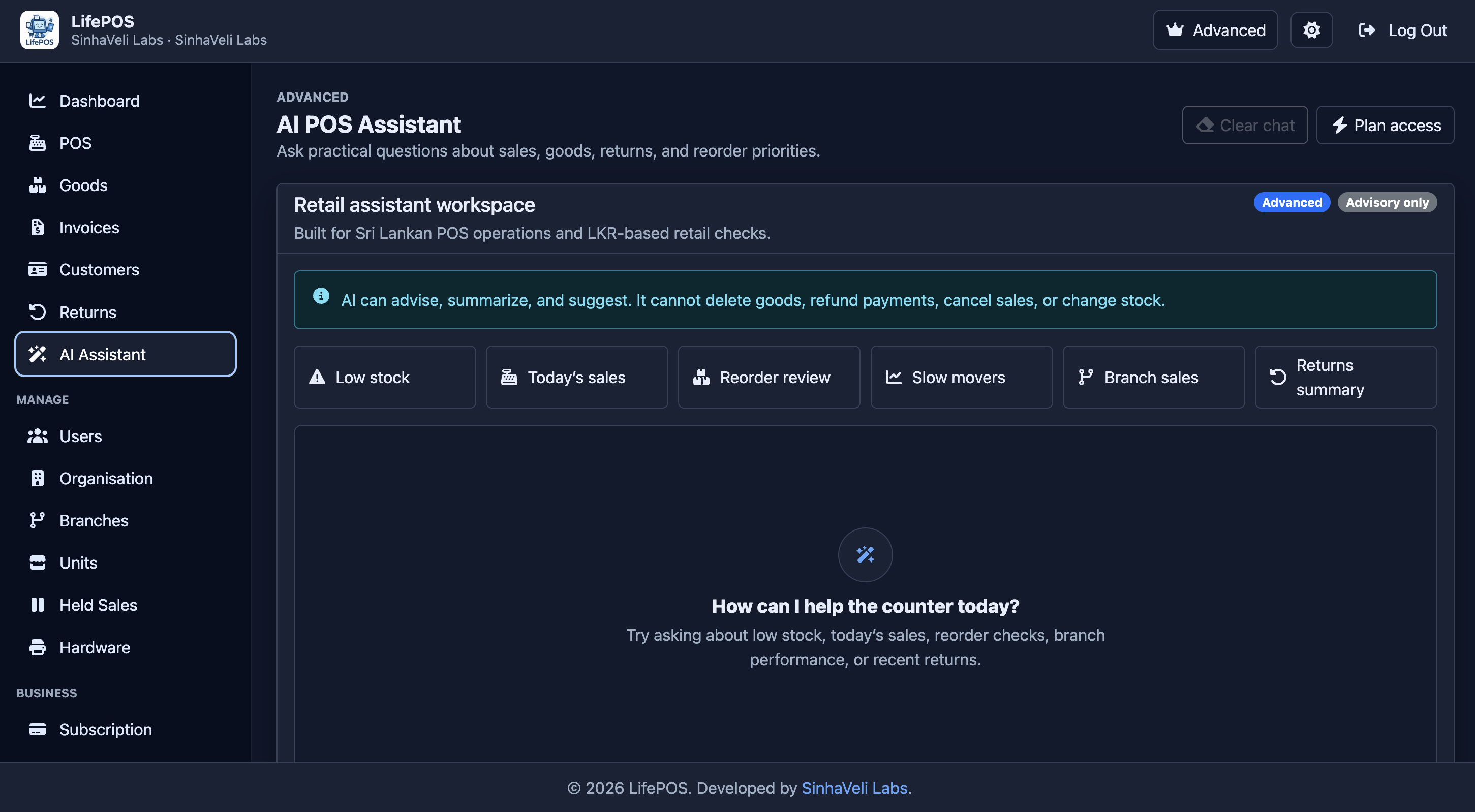The height and width of the screenshot is (812, 1475).
Task: Click the 'AI POS Assistant' page title
Action: point(369,124)
